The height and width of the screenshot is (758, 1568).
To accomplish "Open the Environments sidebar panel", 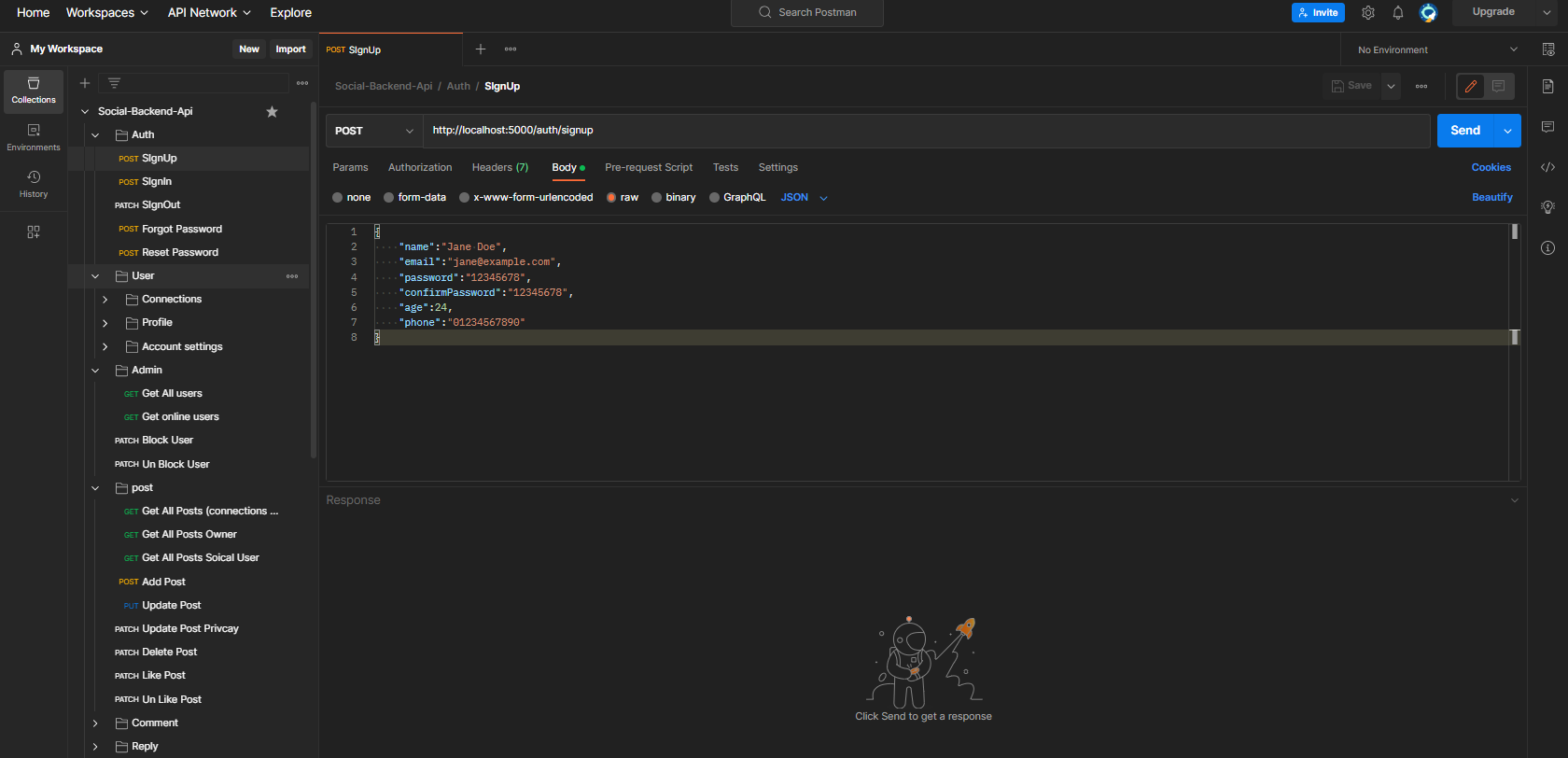I will 34,137.
